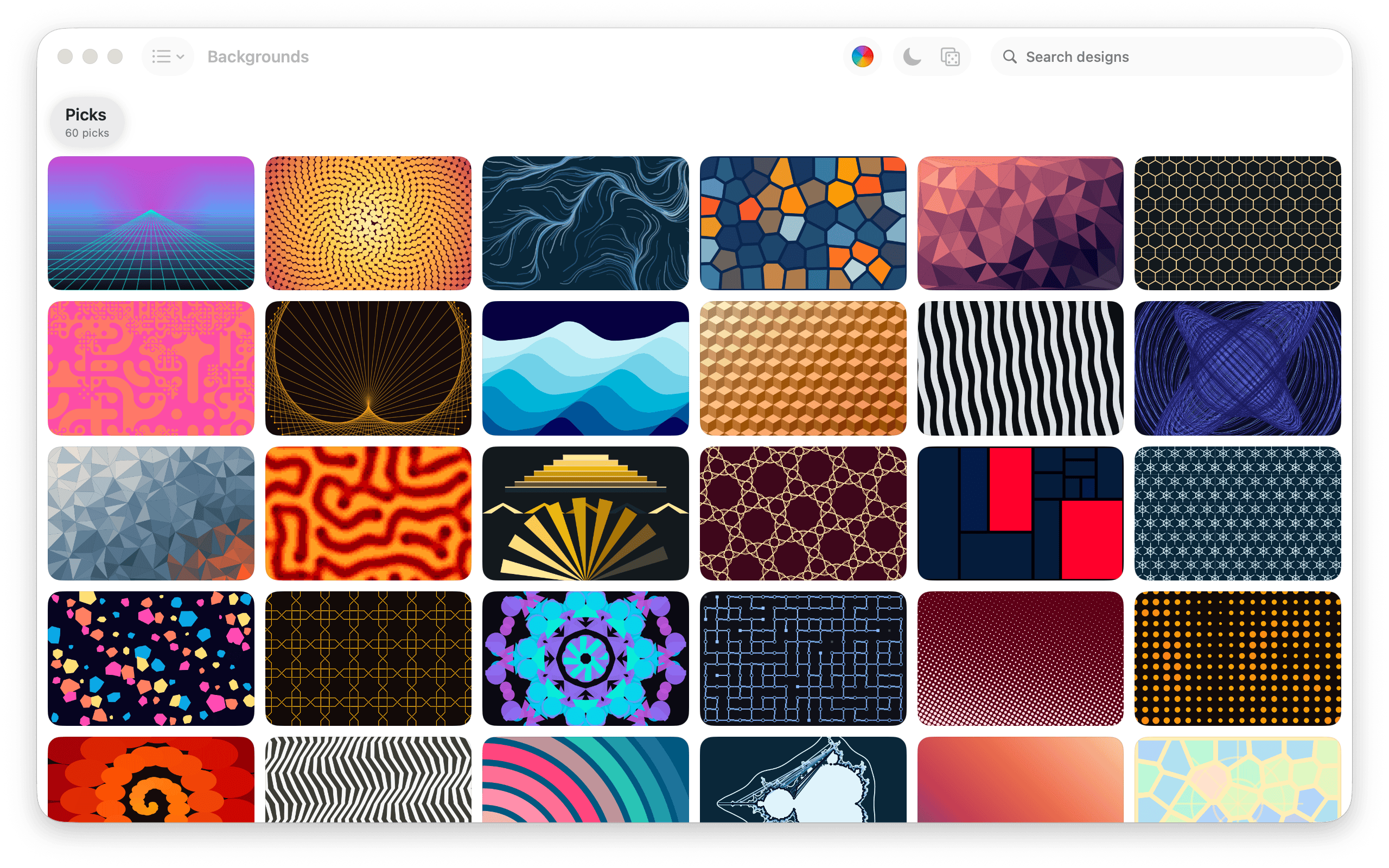
Task: Open the blue orange voronoi mosaic background
Action: click(x=803, y=223)
